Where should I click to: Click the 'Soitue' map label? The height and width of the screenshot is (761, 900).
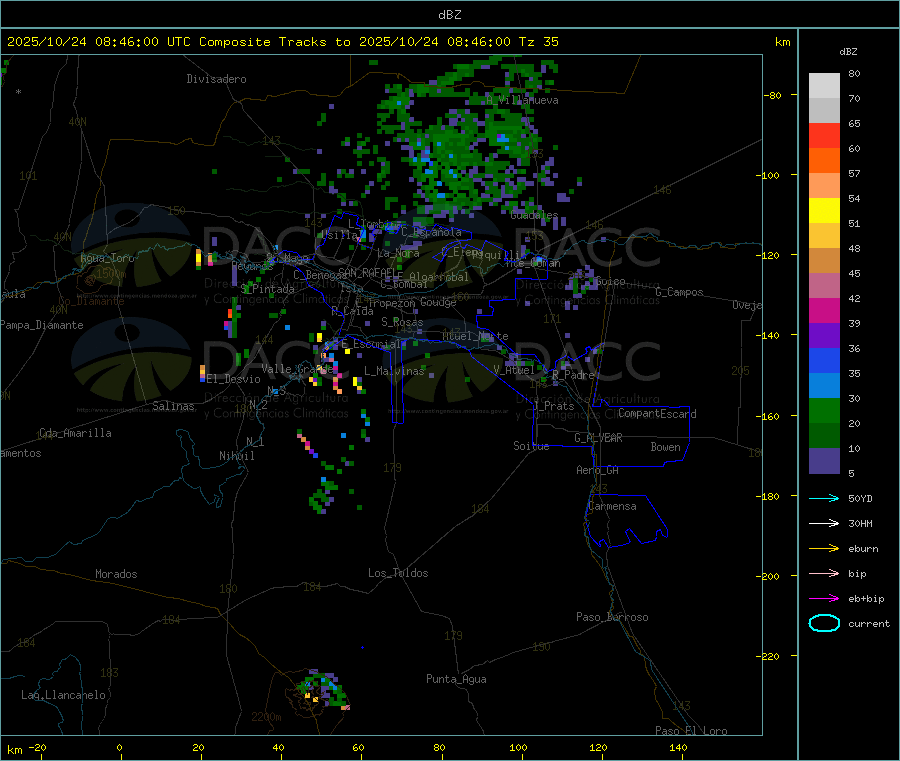click(531, 446)
